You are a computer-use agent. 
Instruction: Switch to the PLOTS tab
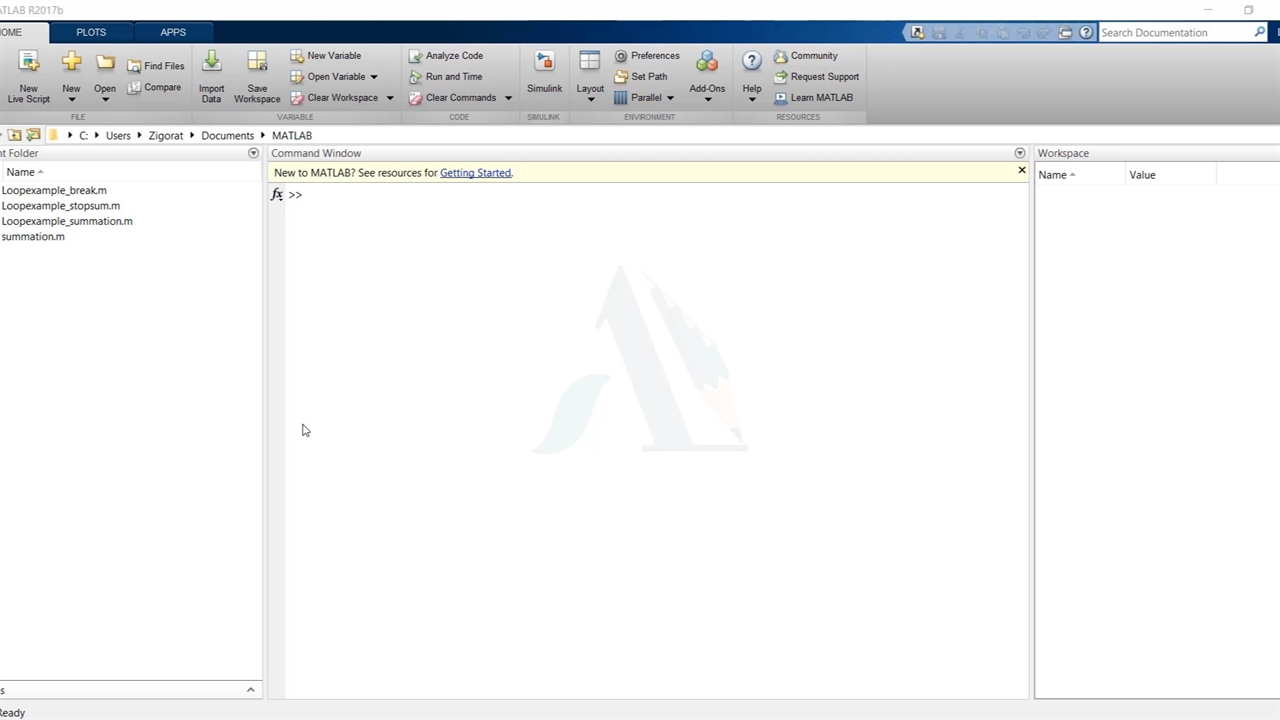[91, 32]
